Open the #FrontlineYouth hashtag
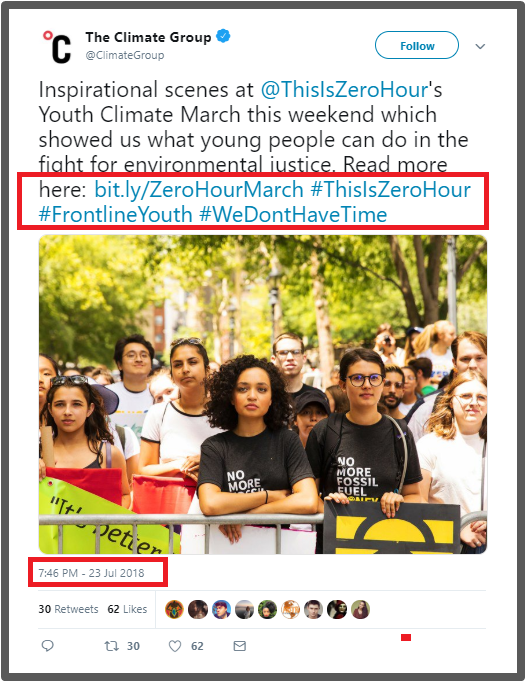 (x=115, y=214)
